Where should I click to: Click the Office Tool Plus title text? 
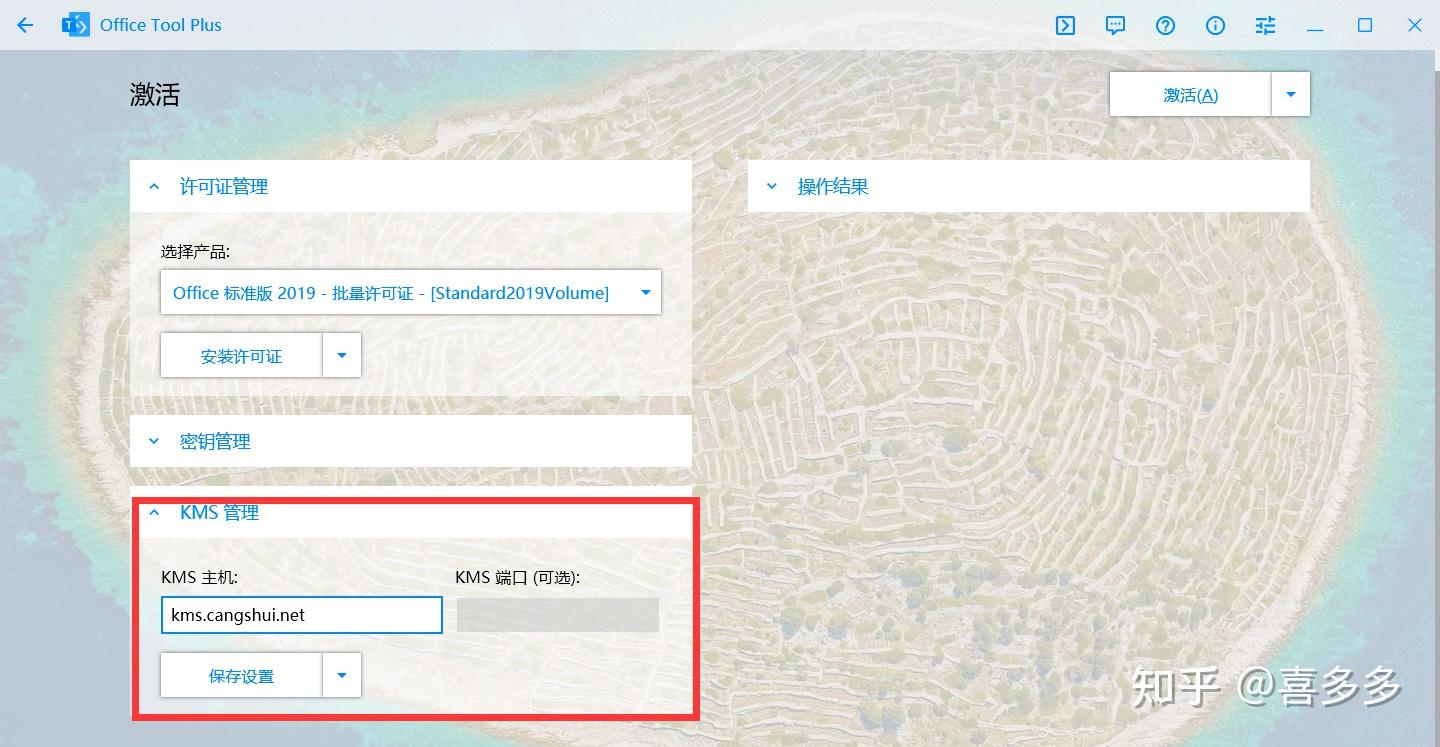click(161, 25)
